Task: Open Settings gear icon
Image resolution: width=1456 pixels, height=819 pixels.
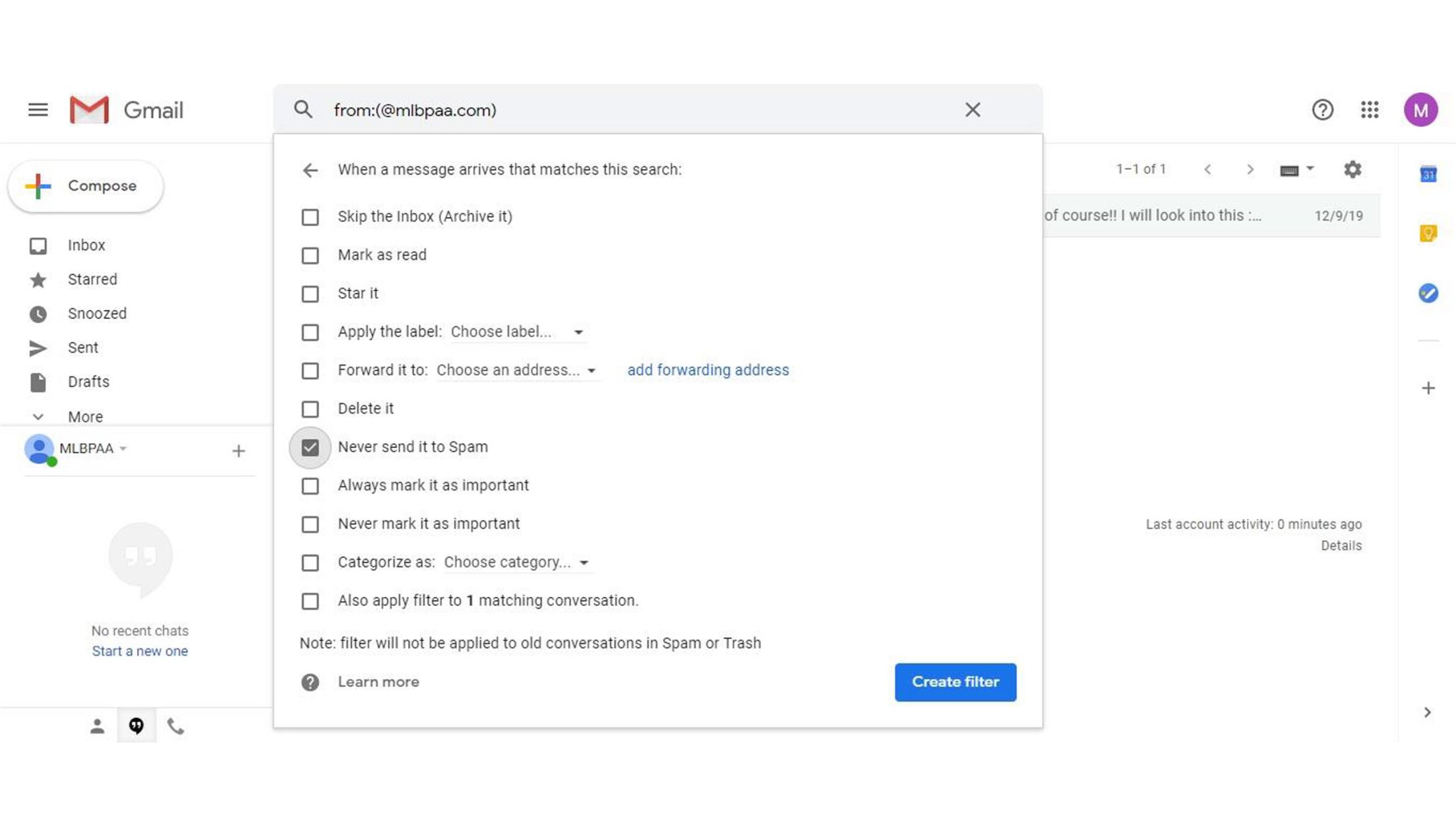Action: [1352, 169]
